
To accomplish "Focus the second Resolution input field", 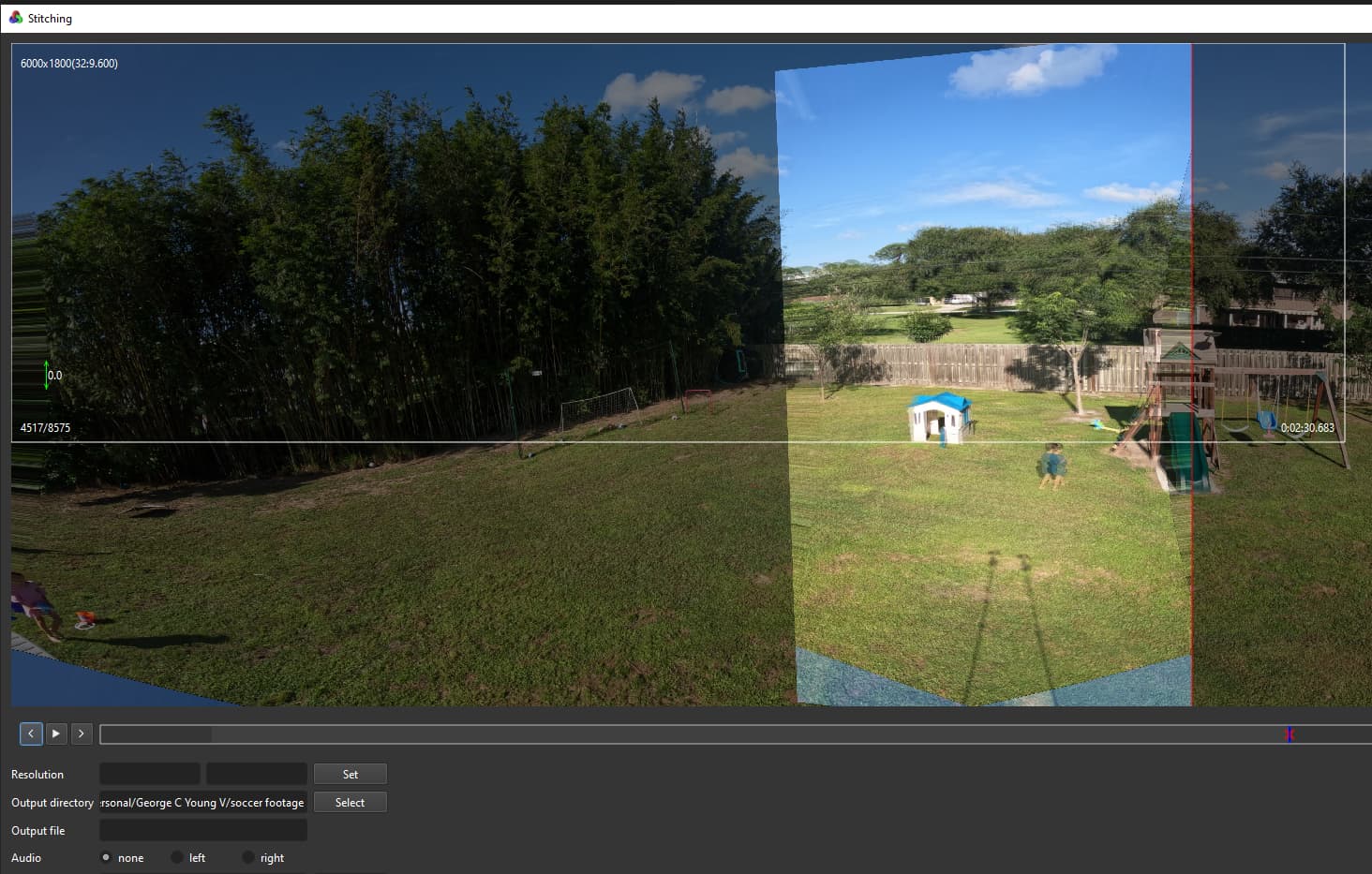I will point(256,774).
